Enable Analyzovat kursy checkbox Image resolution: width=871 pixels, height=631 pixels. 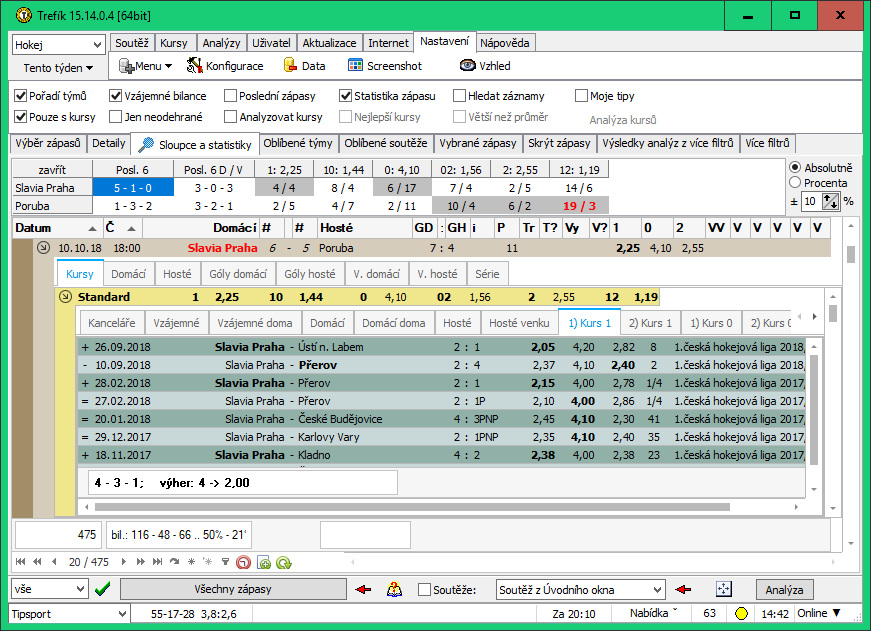click(231, 117)
